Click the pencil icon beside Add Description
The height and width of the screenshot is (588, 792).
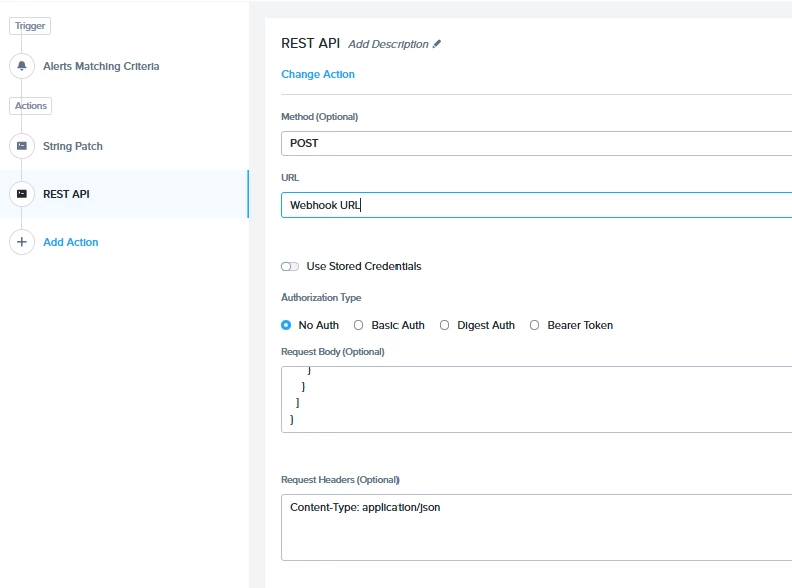pos(437,44)
